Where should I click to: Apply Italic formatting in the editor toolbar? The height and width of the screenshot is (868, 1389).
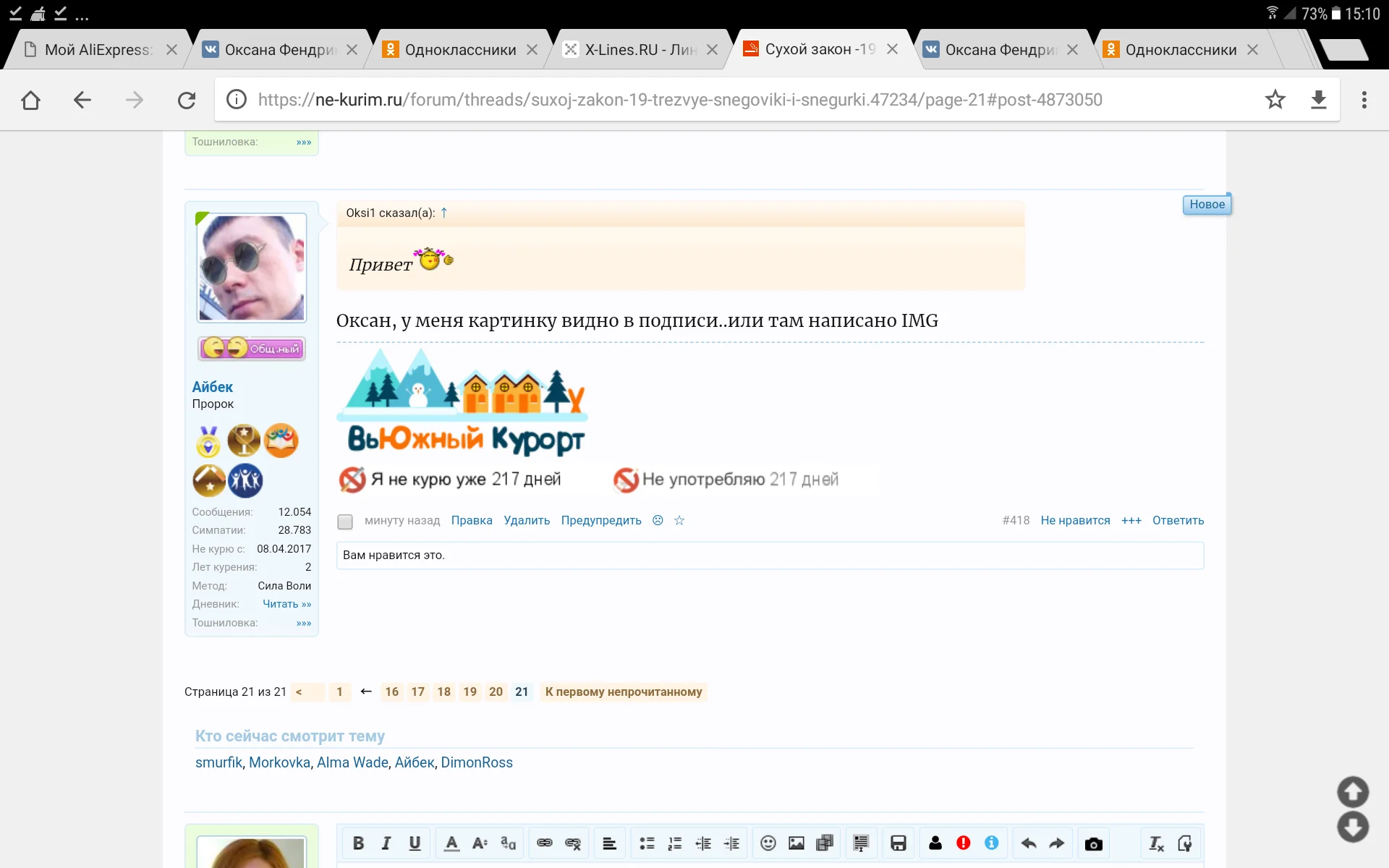pyautogui.click(x=386, y=843)
